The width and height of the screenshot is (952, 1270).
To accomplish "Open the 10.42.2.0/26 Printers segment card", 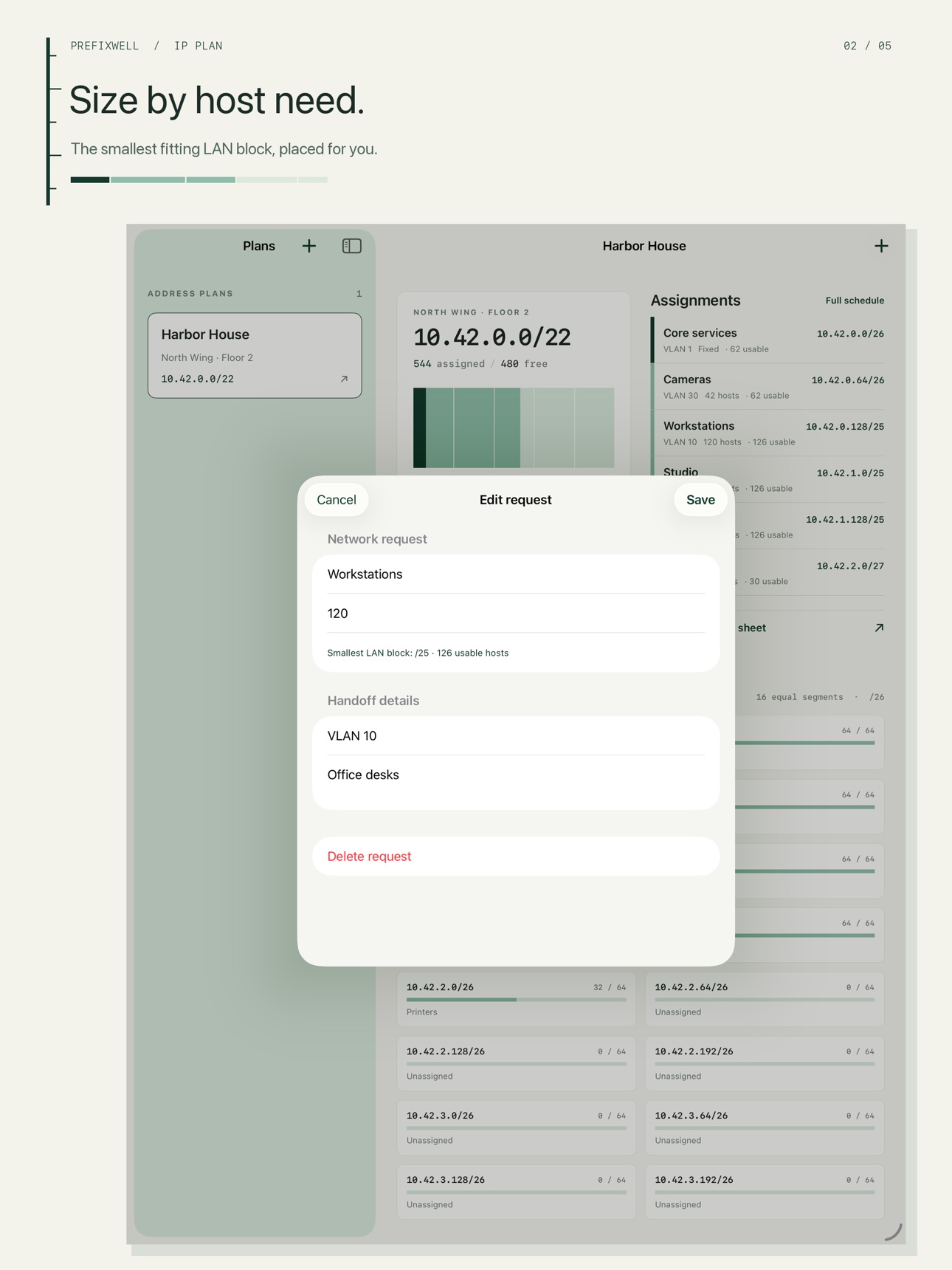I will [516, 999].
